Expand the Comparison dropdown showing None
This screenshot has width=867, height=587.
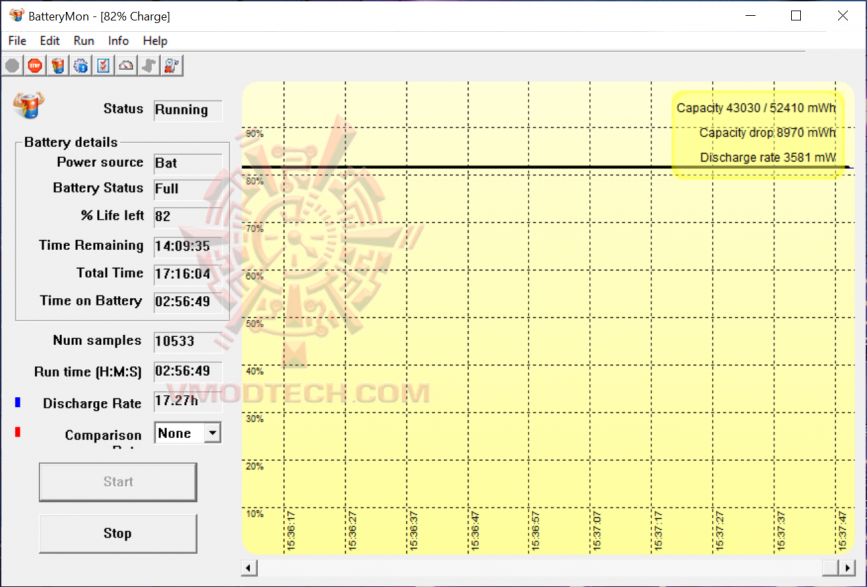coord(212,433)
